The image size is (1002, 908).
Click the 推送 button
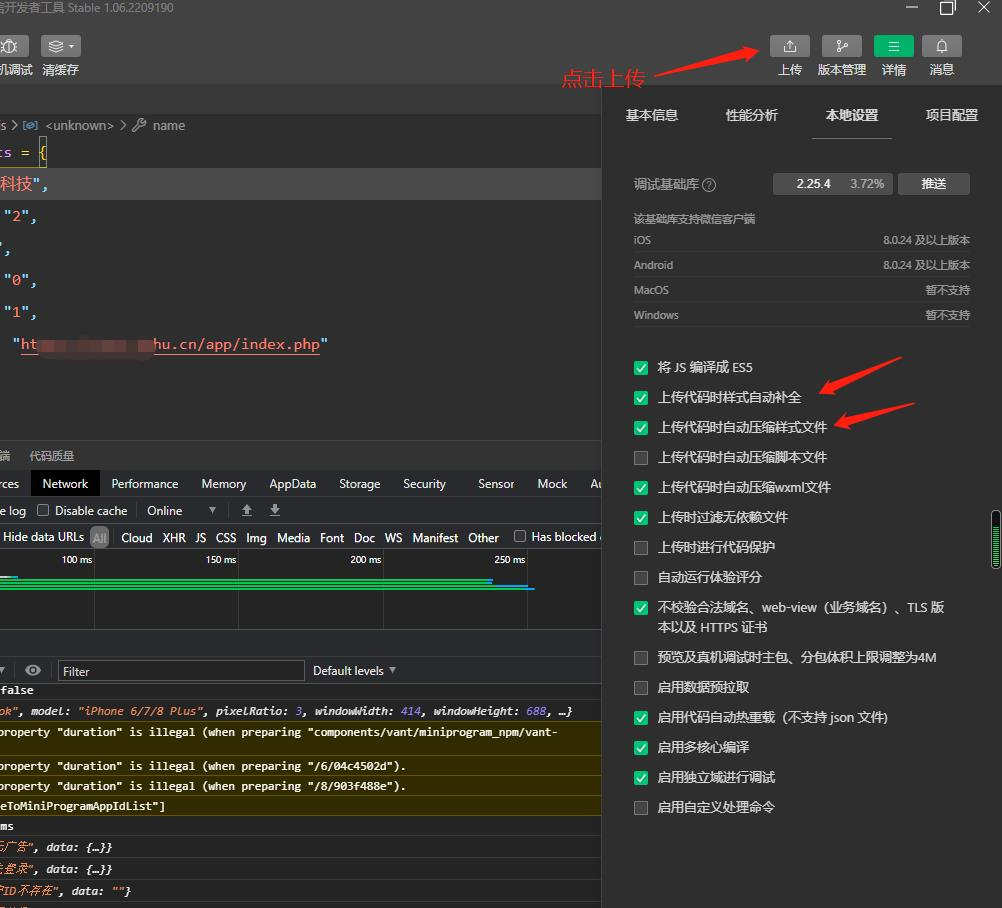(933, 184)
